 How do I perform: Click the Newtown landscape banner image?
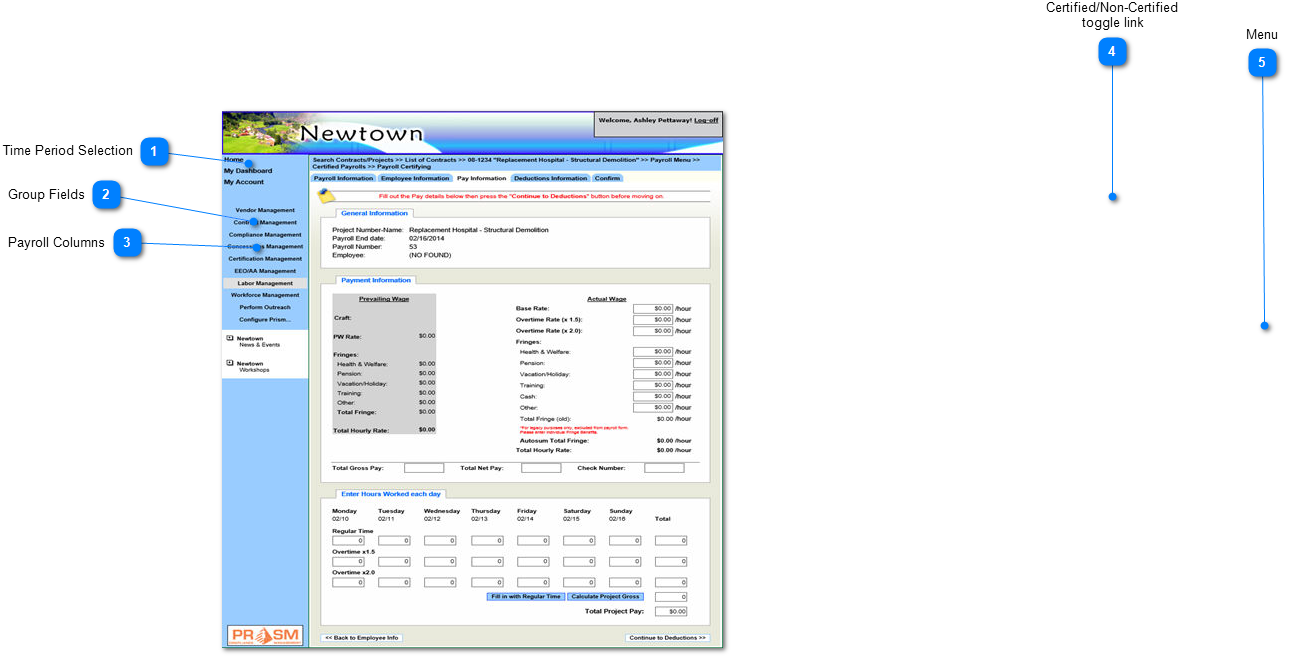260,132
